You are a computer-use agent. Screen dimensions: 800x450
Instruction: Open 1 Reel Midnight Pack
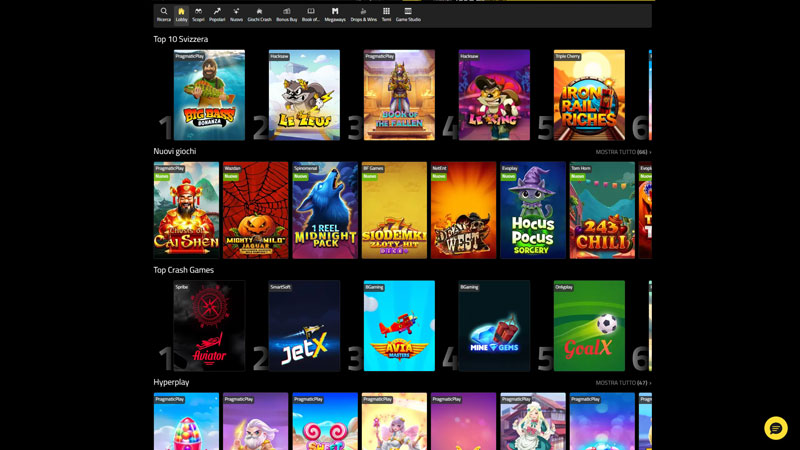325,210
